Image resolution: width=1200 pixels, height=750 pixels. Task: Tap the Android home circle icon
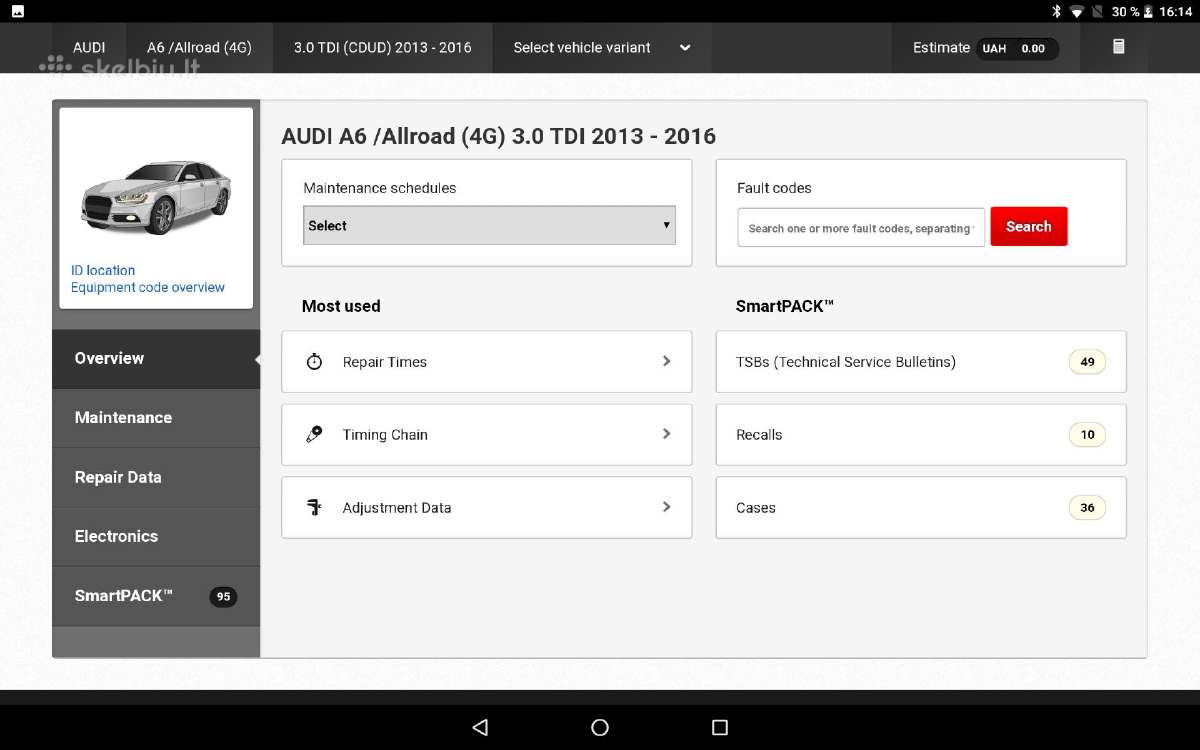[600, 727]
